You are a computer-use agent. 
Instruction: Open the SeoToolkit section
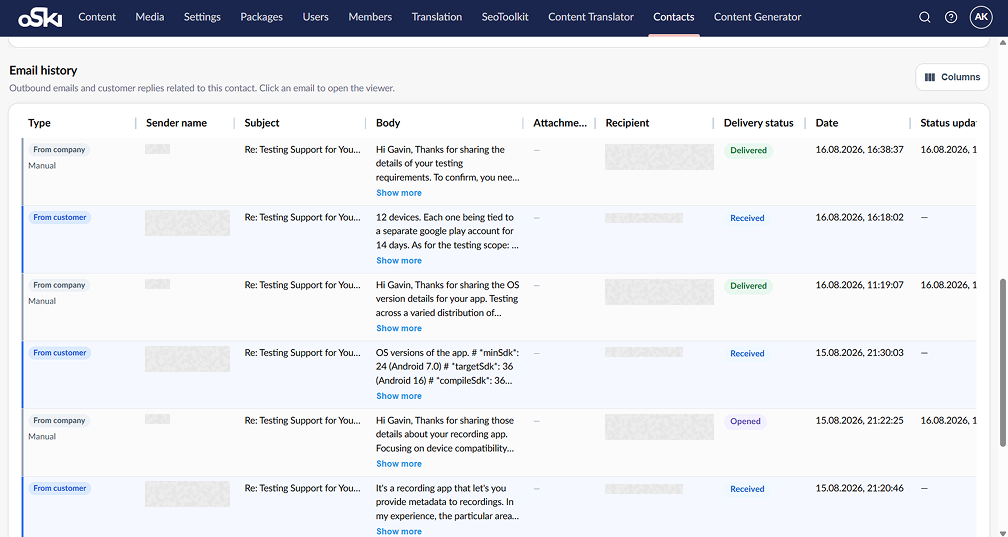coord(505,17)
